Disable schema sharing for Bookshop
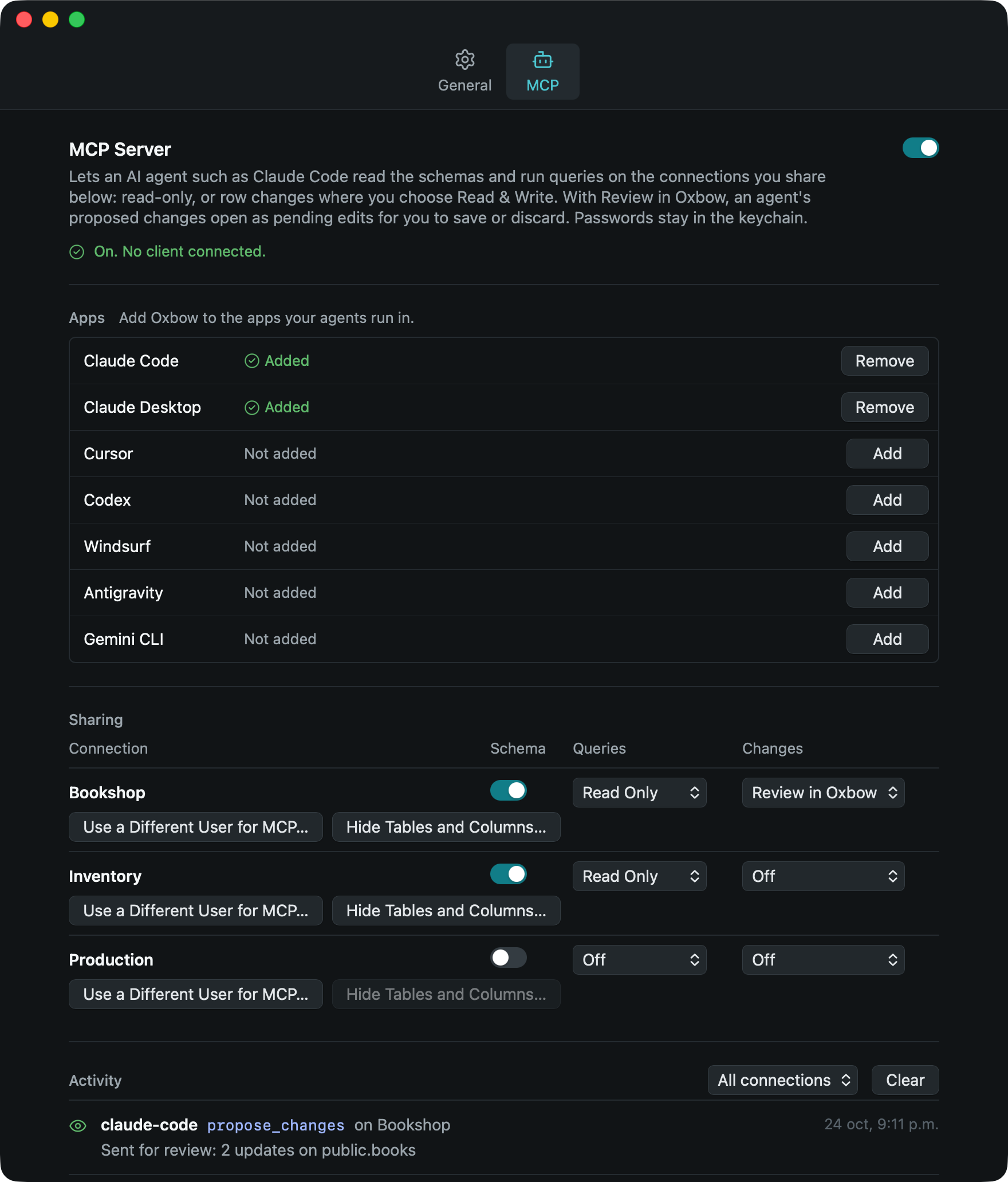1008x1182 pixels. [x=509, y=790]
